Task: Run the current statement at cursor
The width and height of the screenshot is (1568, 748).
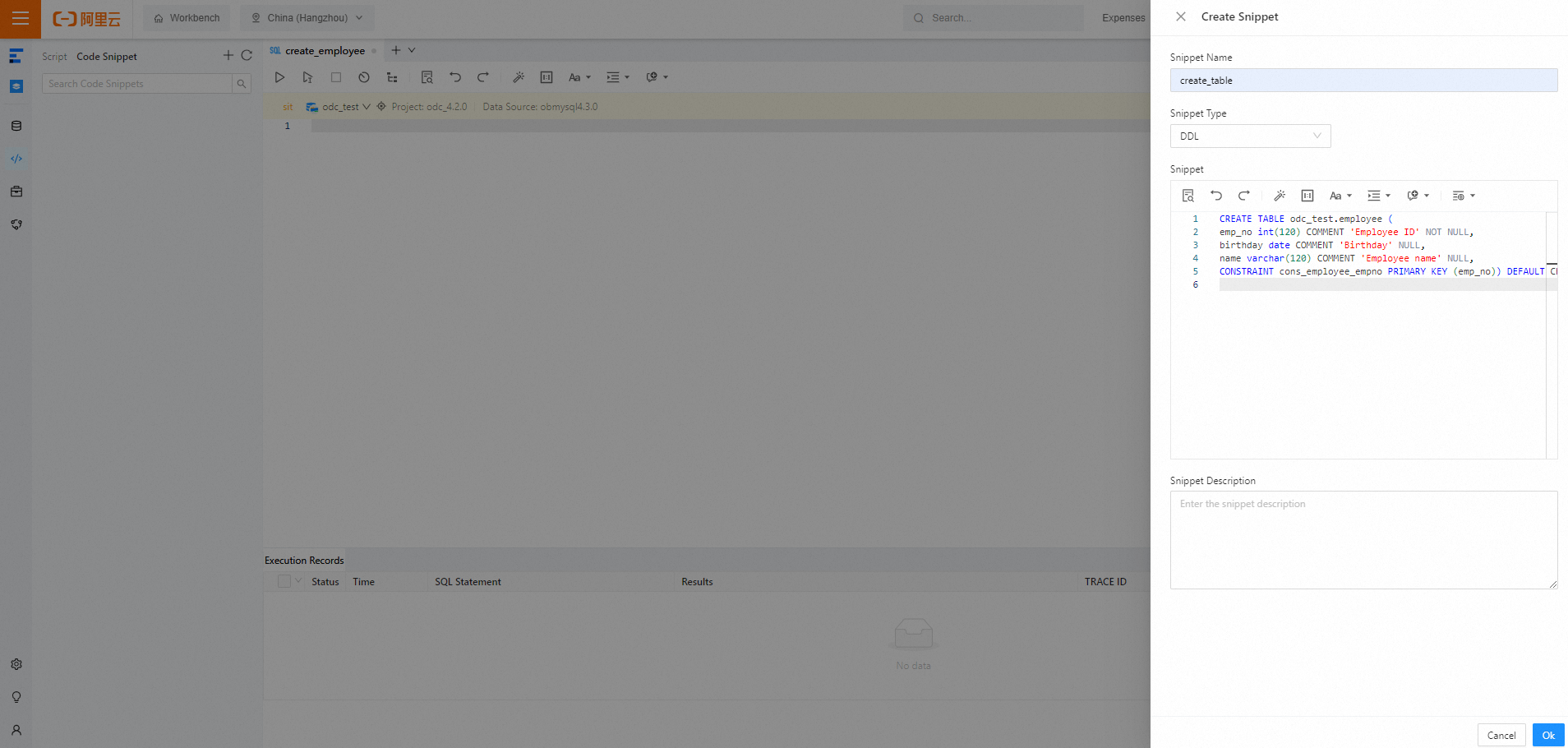Action: point(307,77)
